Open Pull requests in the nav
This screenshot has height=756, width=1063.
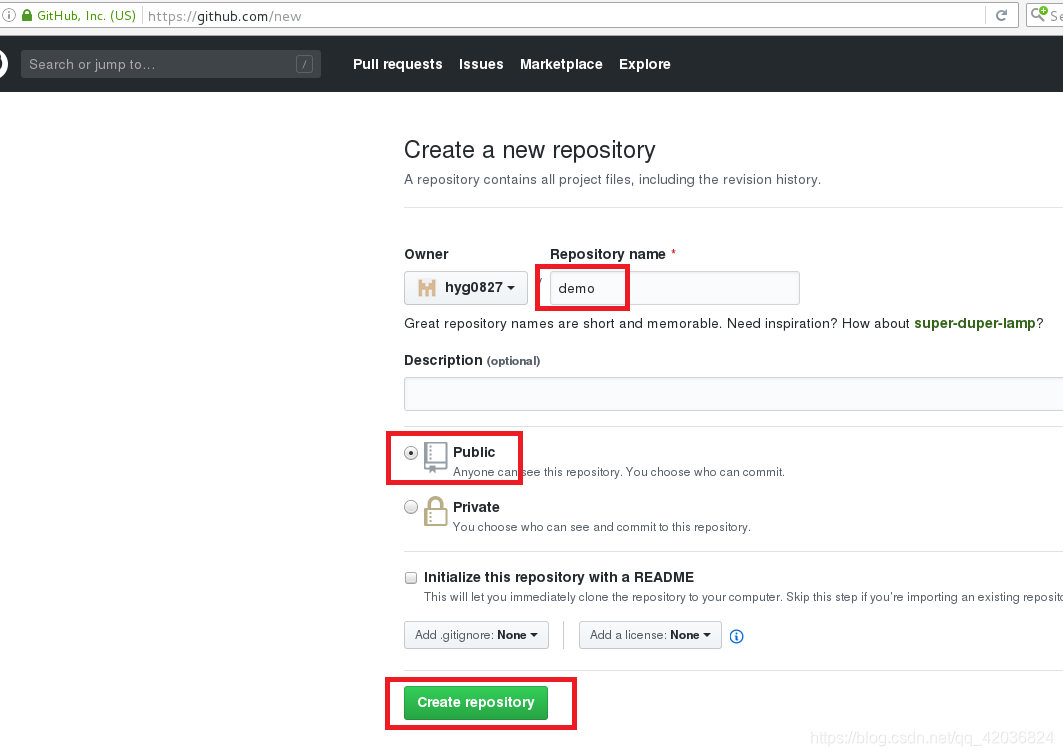397,64
